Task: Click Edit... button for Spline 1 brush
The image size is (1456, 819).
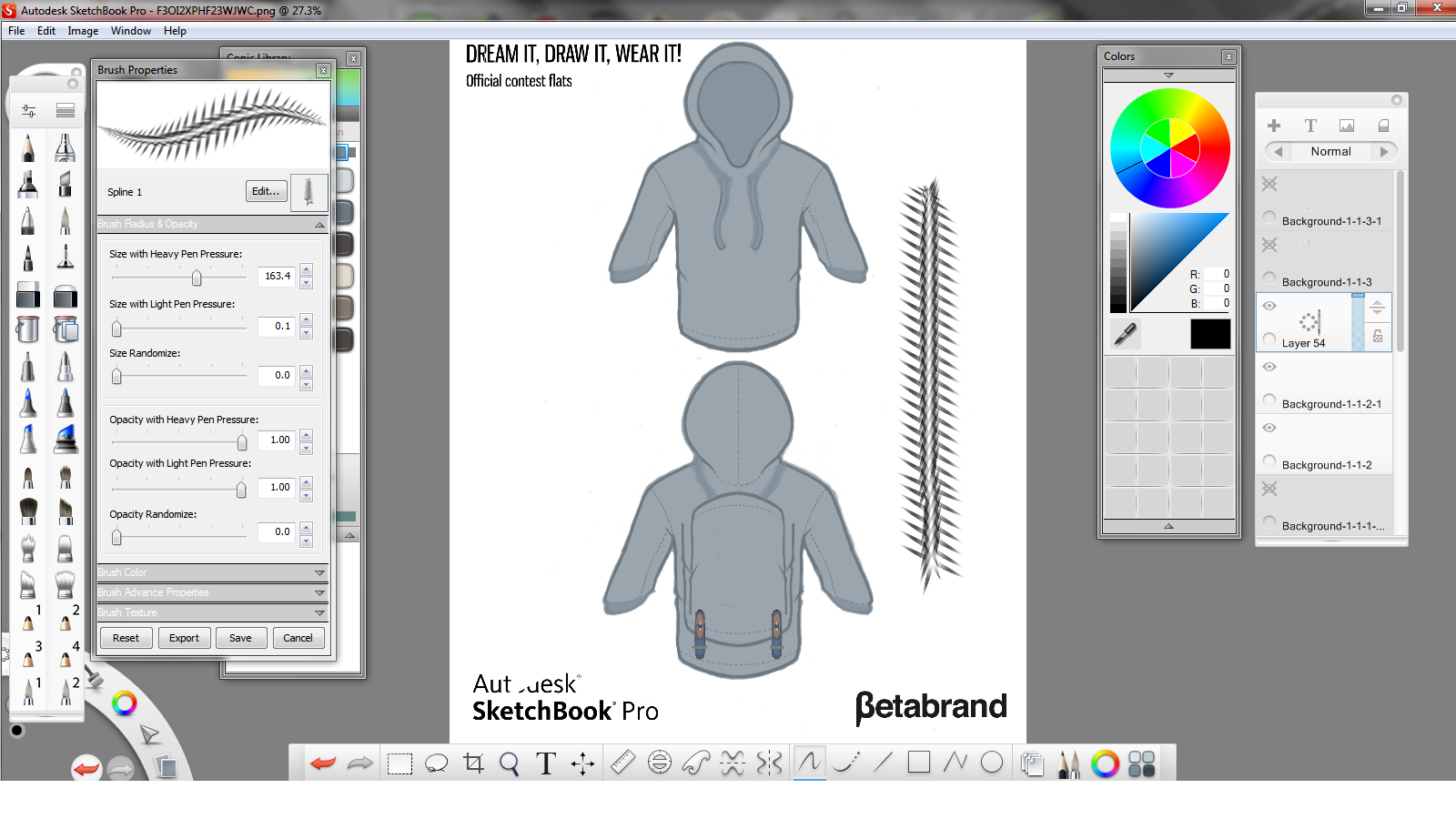Action: [266, 191]
